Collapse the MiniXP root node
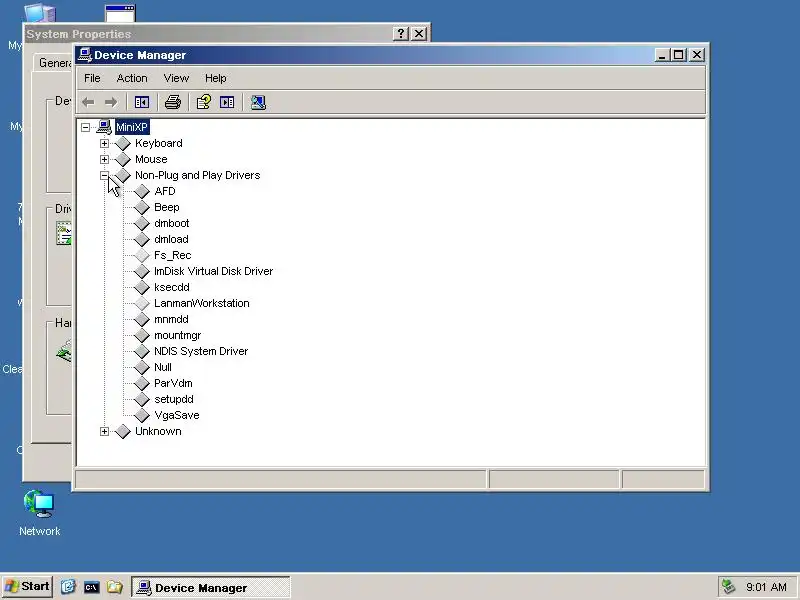 point(85,127)
